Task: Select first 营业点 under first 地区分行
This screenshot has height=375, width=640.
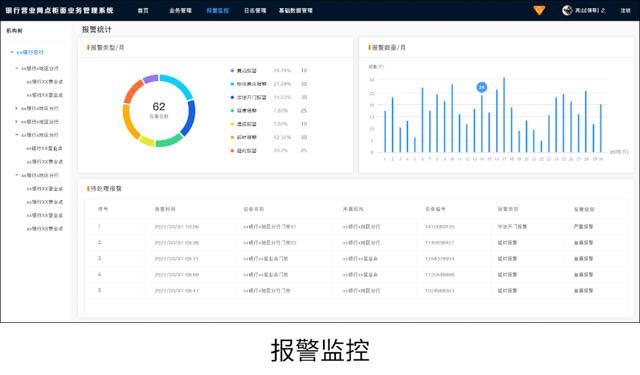Action: click(44, 82)
